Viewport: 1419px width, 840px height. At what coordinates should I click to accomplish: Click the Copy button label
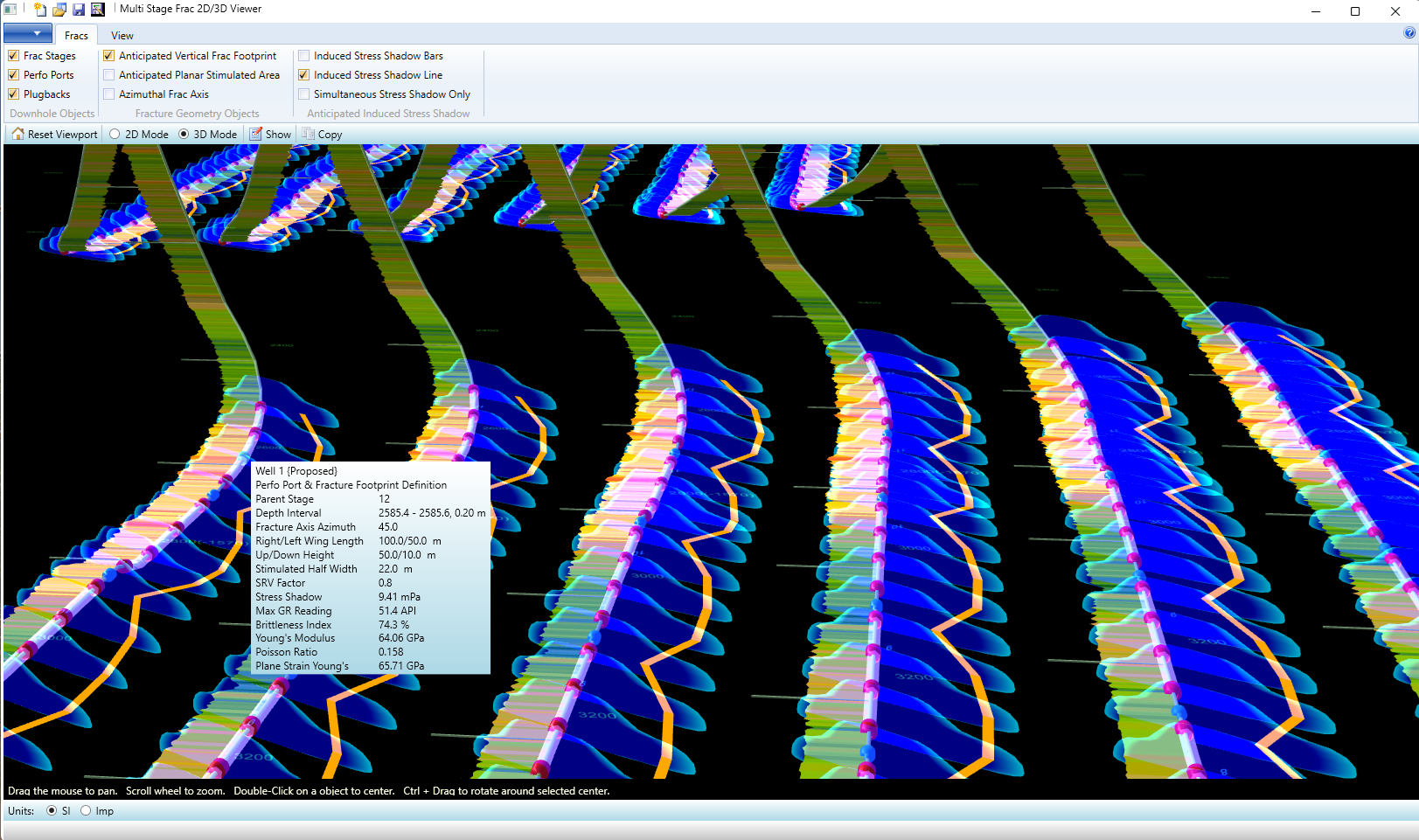(x=330, y=135)
